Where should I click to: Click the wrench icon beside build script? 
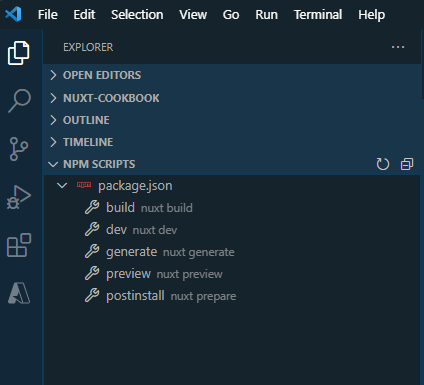tap(92, 207)
